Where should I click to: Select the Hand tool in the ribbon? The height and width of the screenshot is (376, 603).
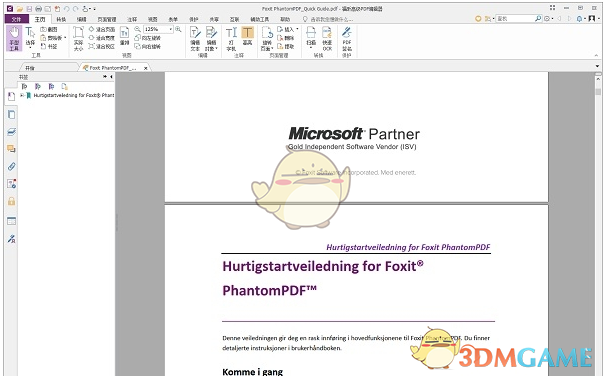point(14,38)
